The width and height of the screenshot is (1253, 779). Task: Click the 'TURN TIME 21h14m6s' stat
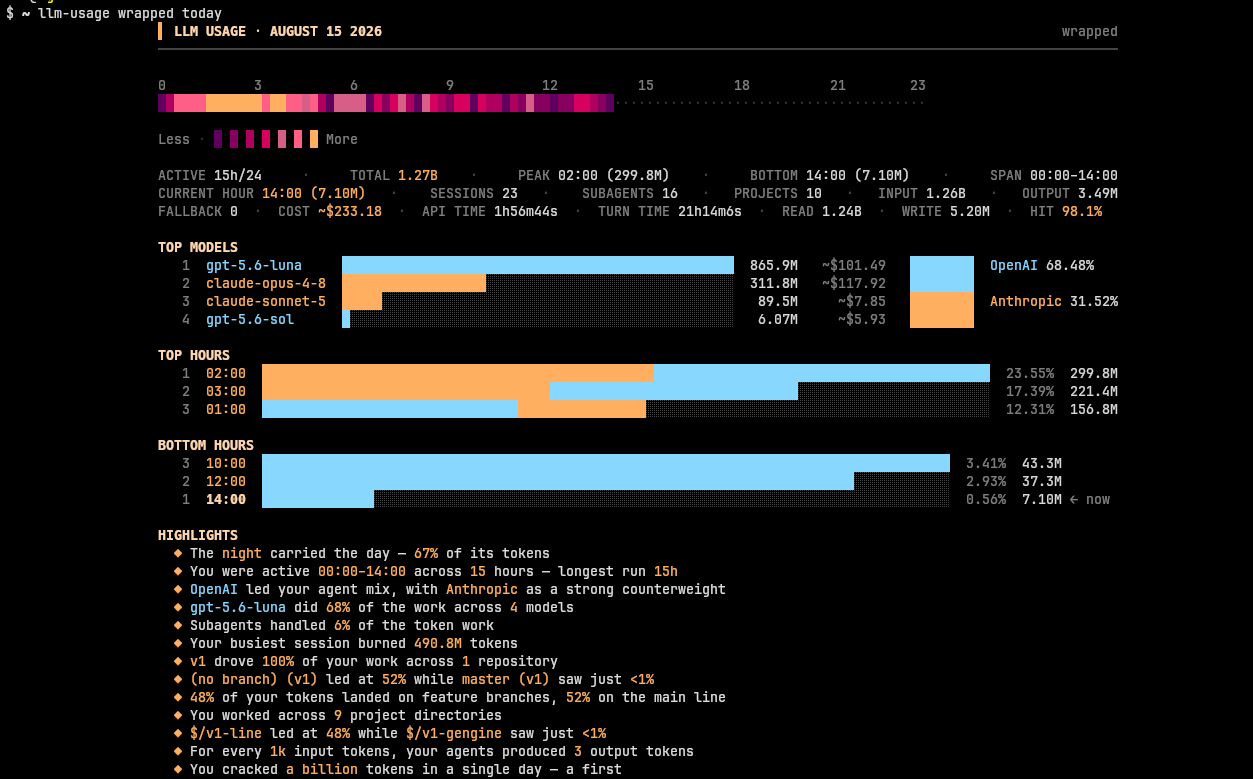[x=670, y=211]
